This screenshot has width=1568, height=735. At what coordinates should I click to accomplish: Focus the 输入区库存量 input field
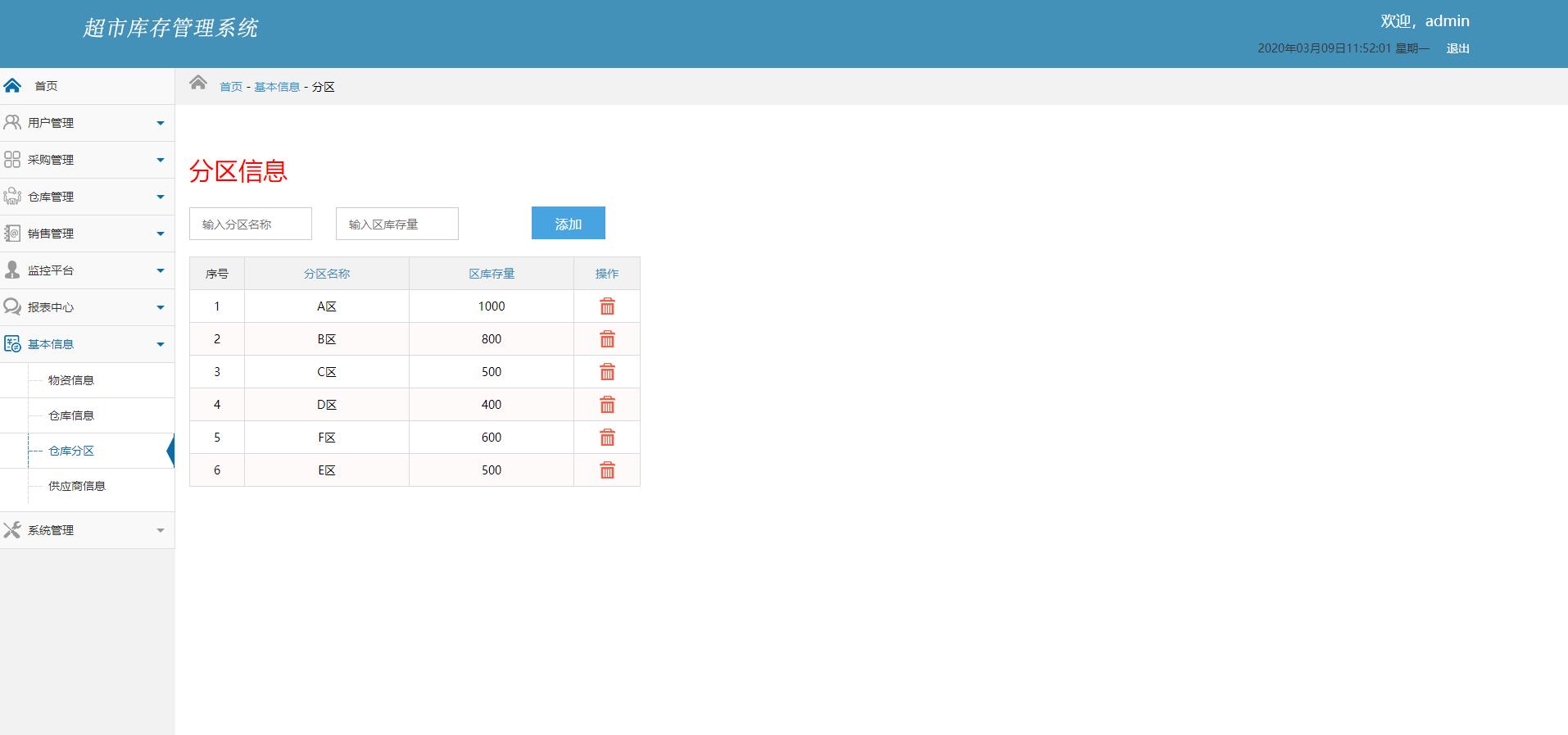[397, 224]
